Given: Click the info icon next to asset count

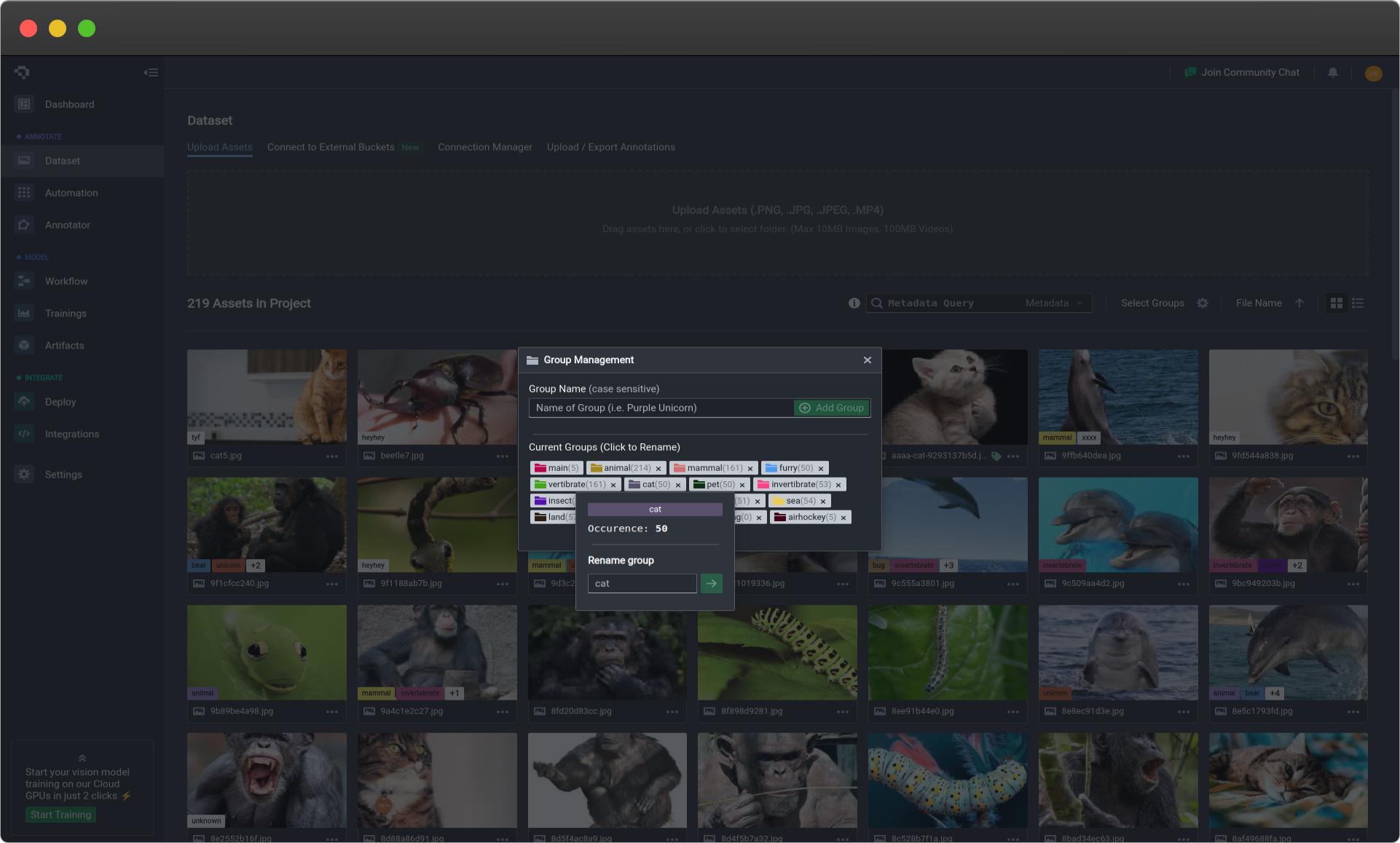Looking at the screenshot, I should click(x=854, y=303).
